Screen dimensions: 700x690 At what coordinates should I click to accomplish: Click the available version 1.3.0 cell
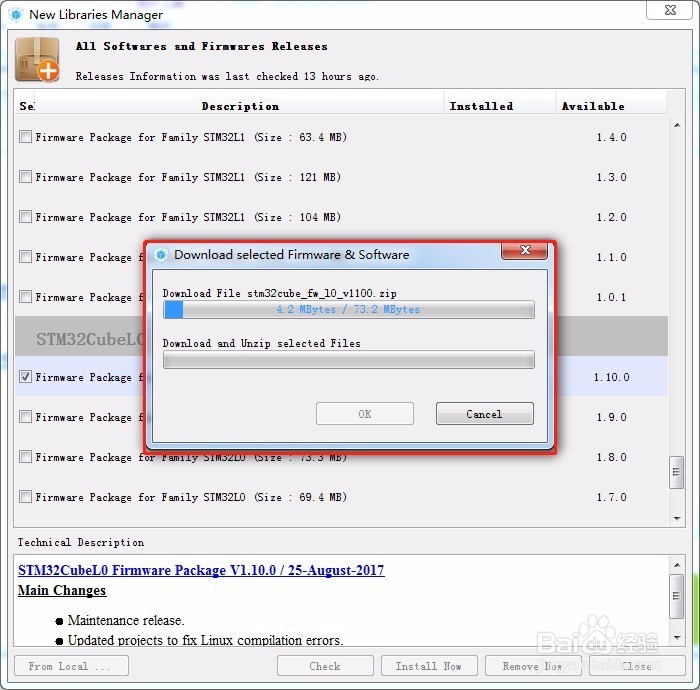coord(611,177)
